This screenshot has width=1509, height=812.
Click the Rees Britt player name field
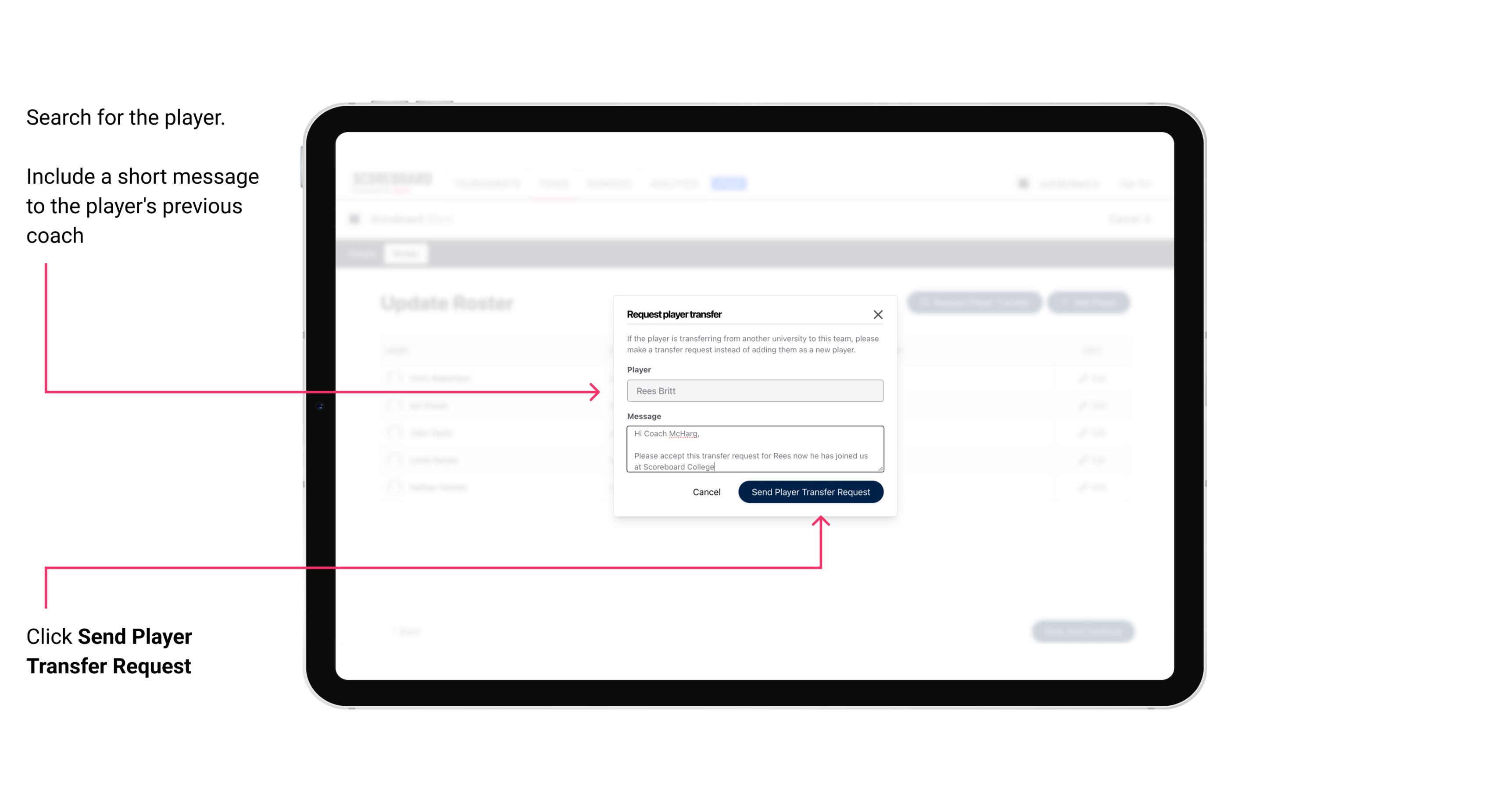pos(754,391)
